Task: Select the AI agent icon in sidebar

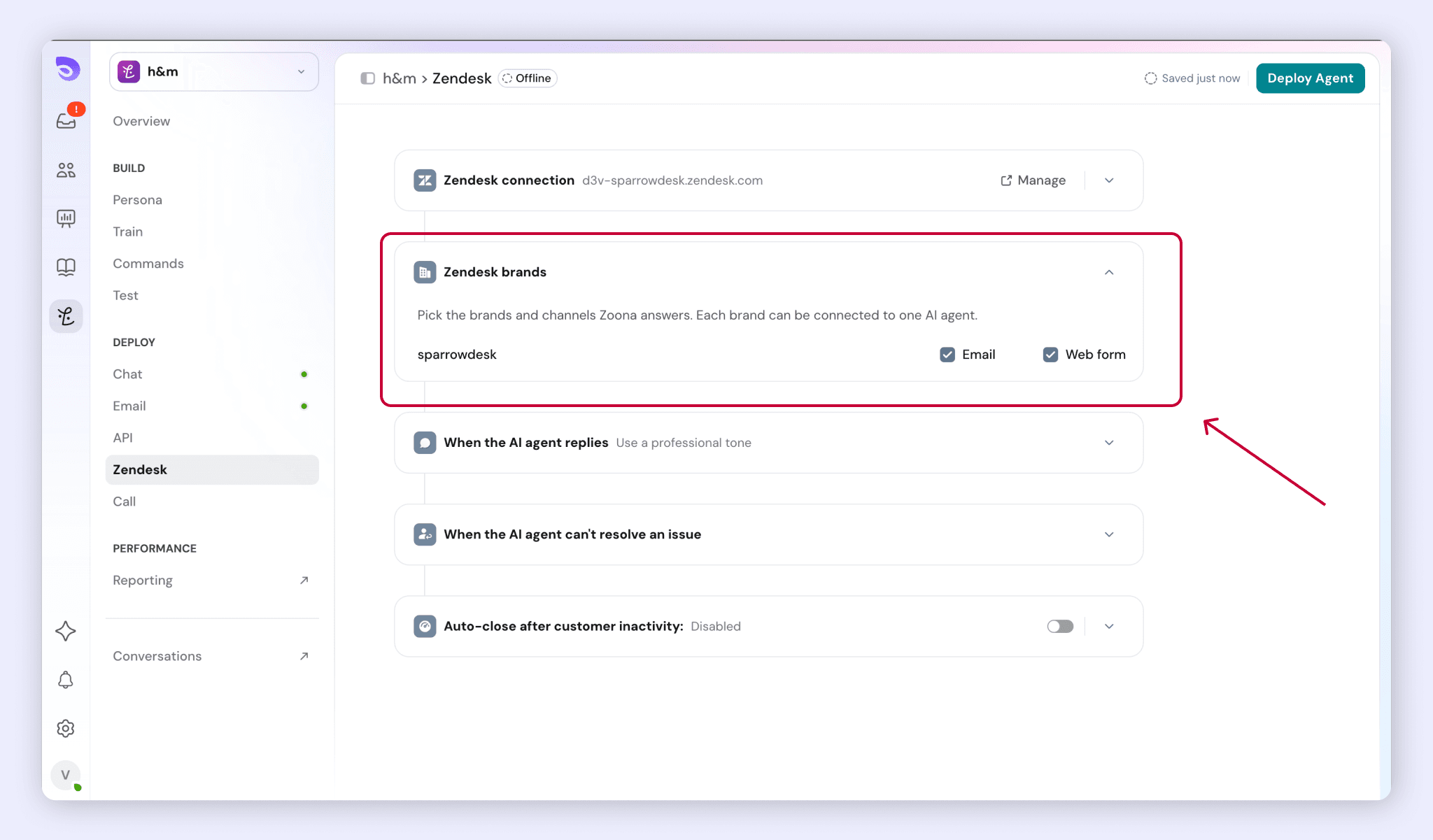Action: tap(66, 316)
